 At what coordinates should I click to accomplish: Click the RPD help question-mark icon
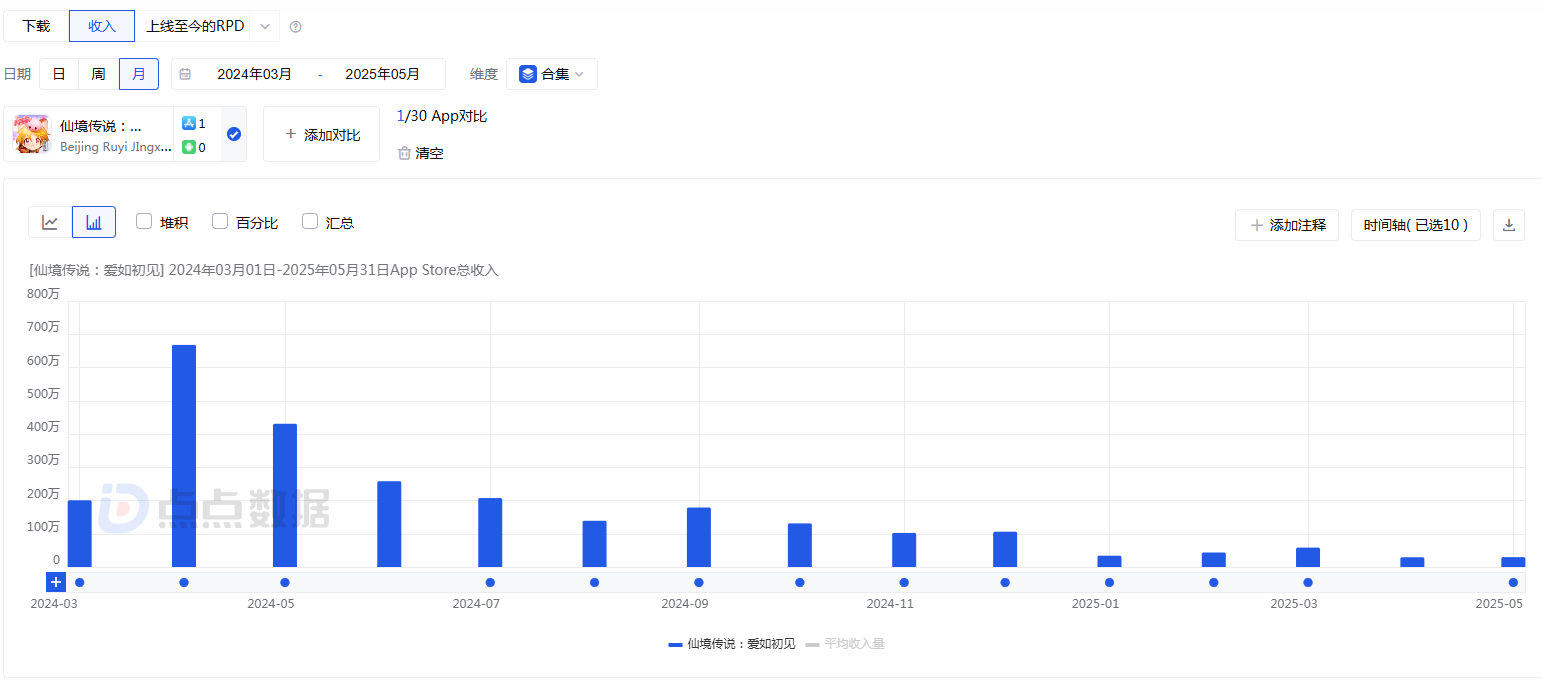pyautogui.click(x=295, y=27)
